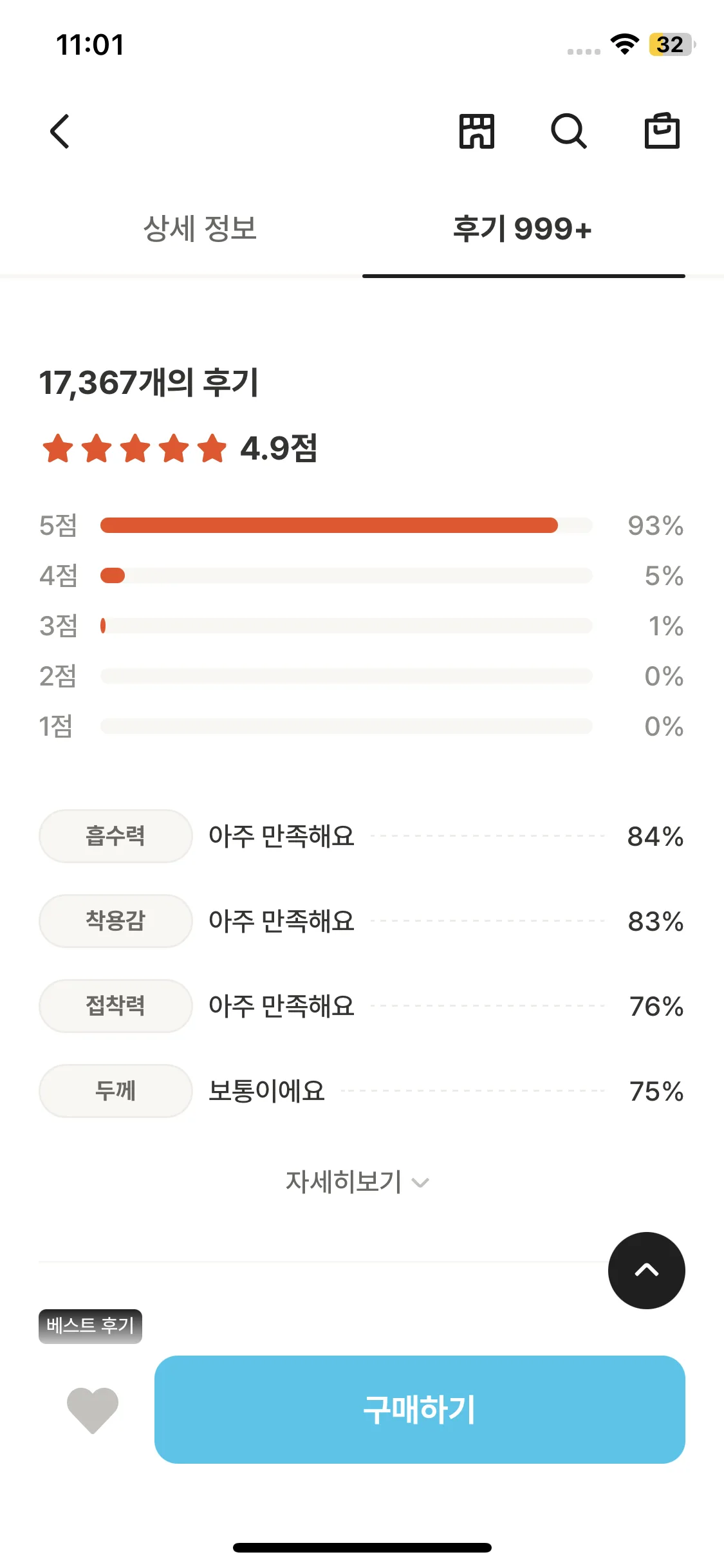Switch to the 상세 정보 tab
The width and height of the screenshot is (724, 1568).
point(200,229)
